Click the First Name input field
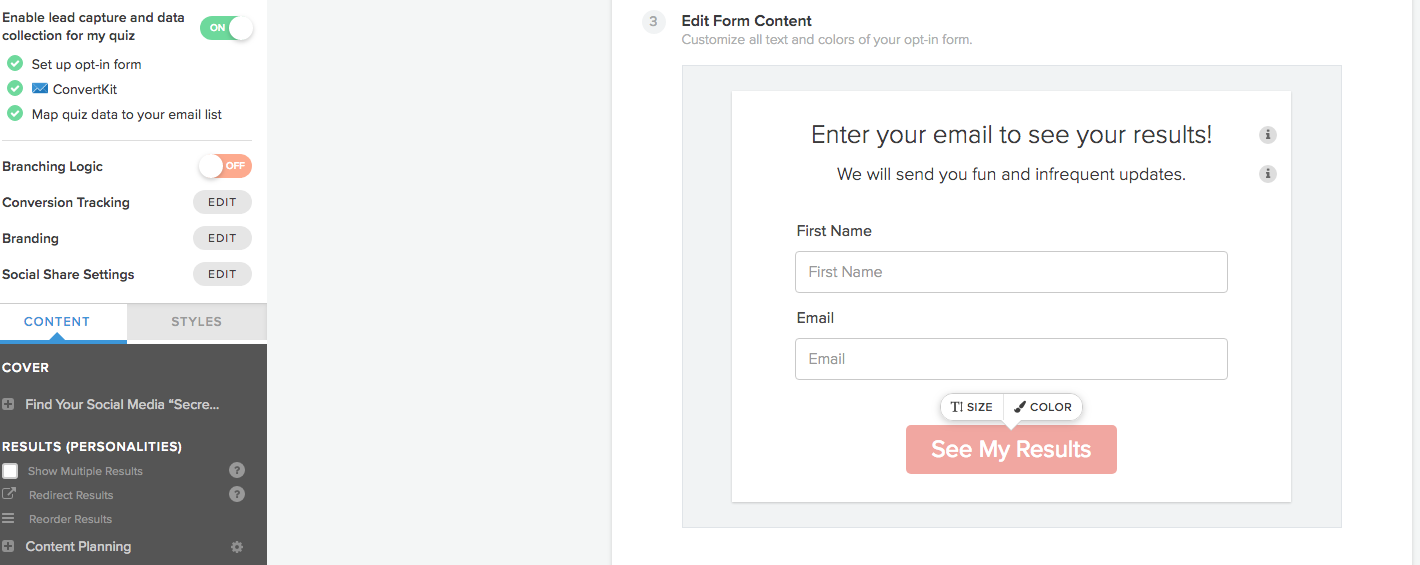This screenshot has width=1420, height=565. coord(1011,272)
